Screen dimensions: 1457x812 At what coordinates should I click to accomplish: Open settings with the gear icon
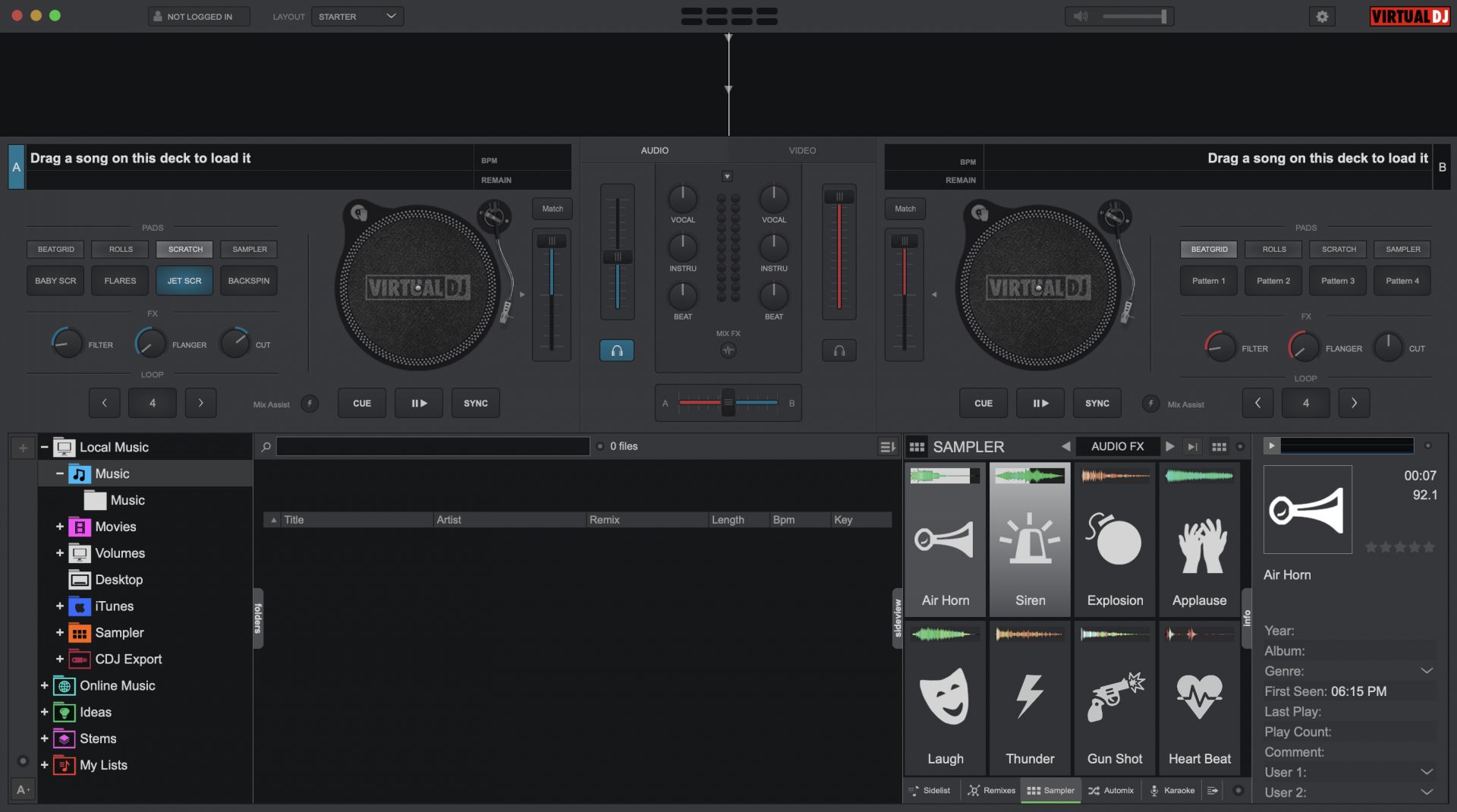(1322, 17)
